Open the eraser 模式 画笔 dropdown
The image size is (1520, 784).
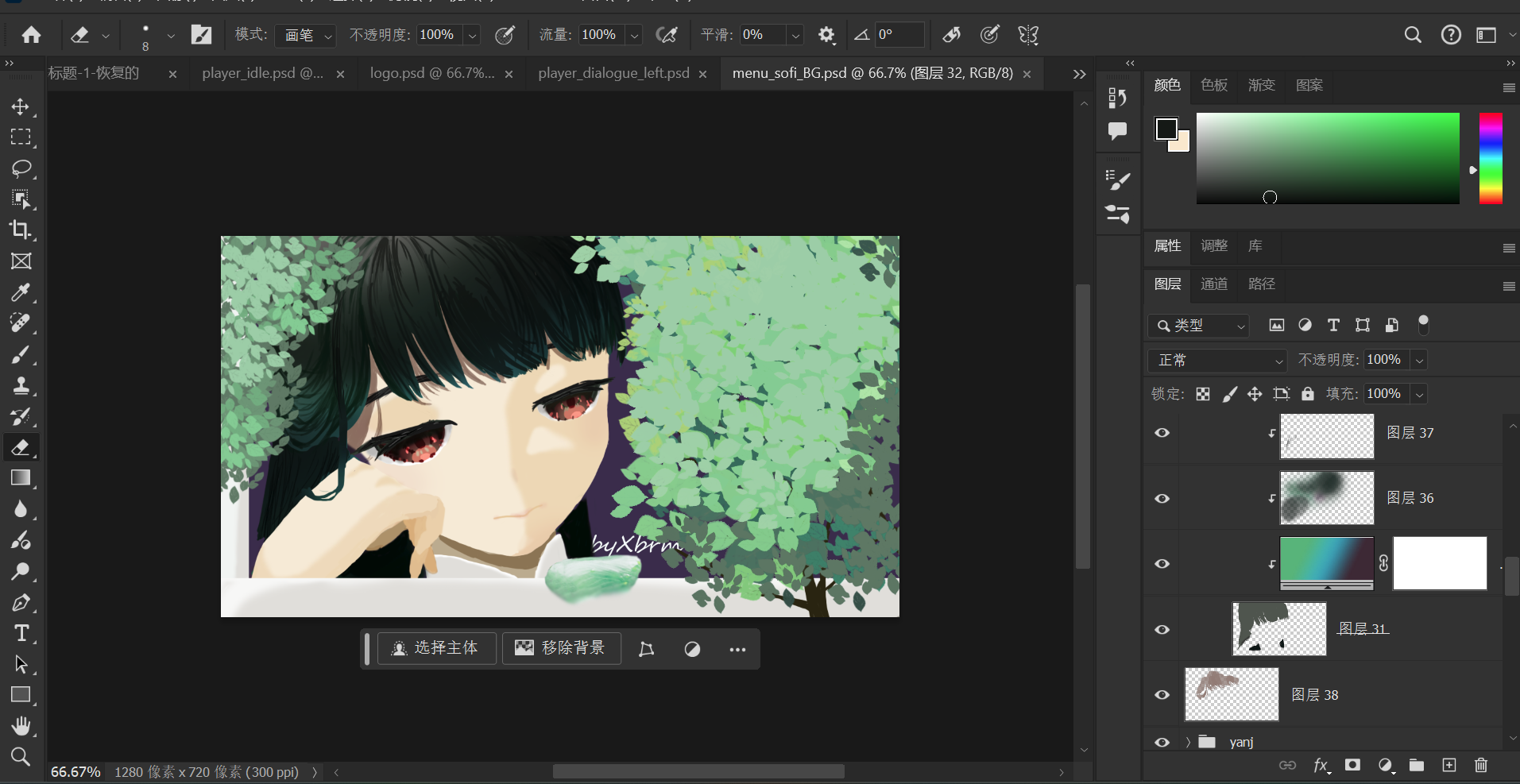point(306,35)
